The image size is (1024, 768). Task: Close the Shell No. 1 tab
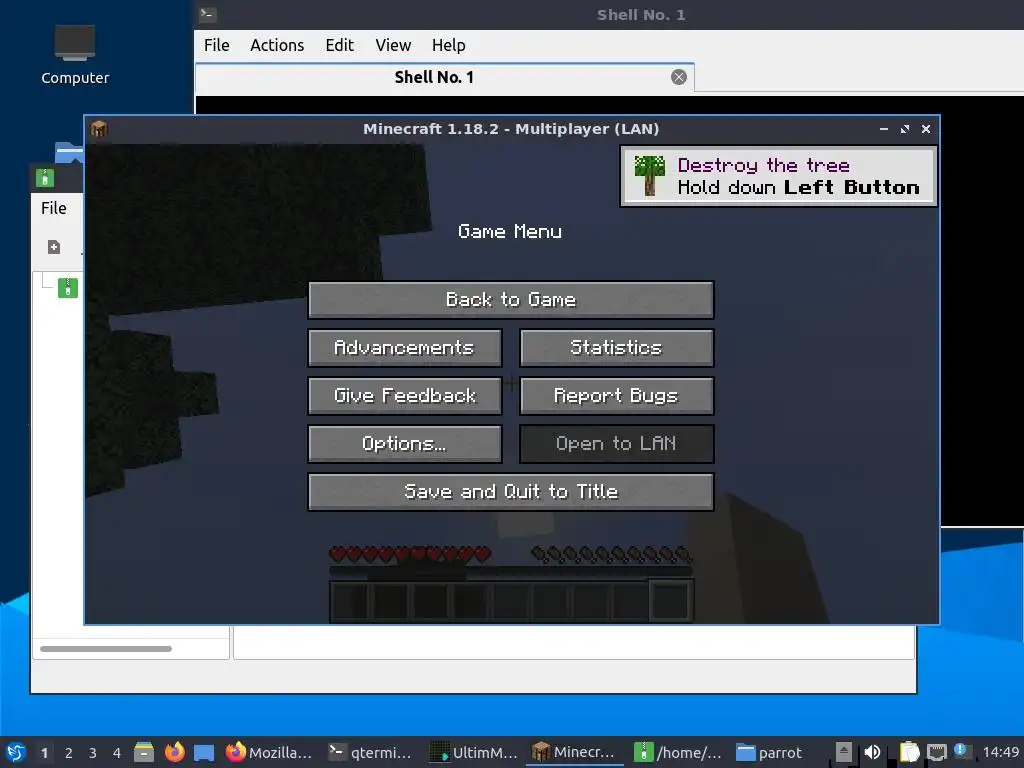point(679,77)
